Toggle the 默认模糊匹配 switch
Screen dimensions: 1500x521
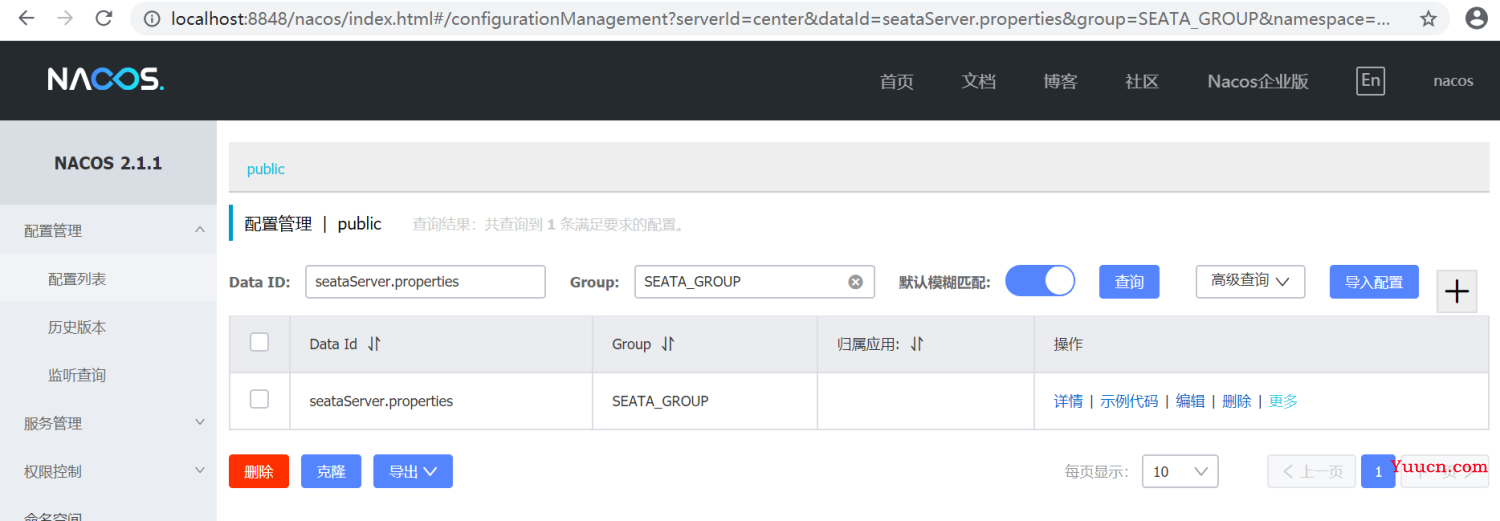[1040, 281]
